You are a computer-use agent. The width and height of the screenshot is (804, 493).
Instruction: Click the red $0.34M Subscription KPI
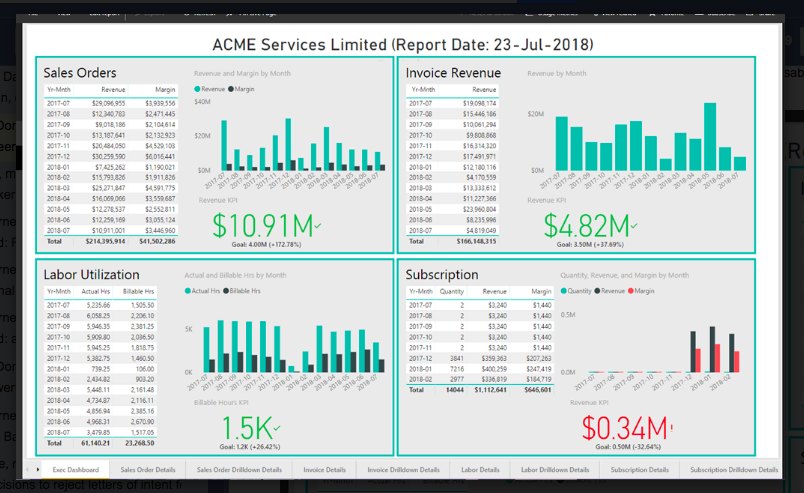pyautogui.click(x=626, y=428)
